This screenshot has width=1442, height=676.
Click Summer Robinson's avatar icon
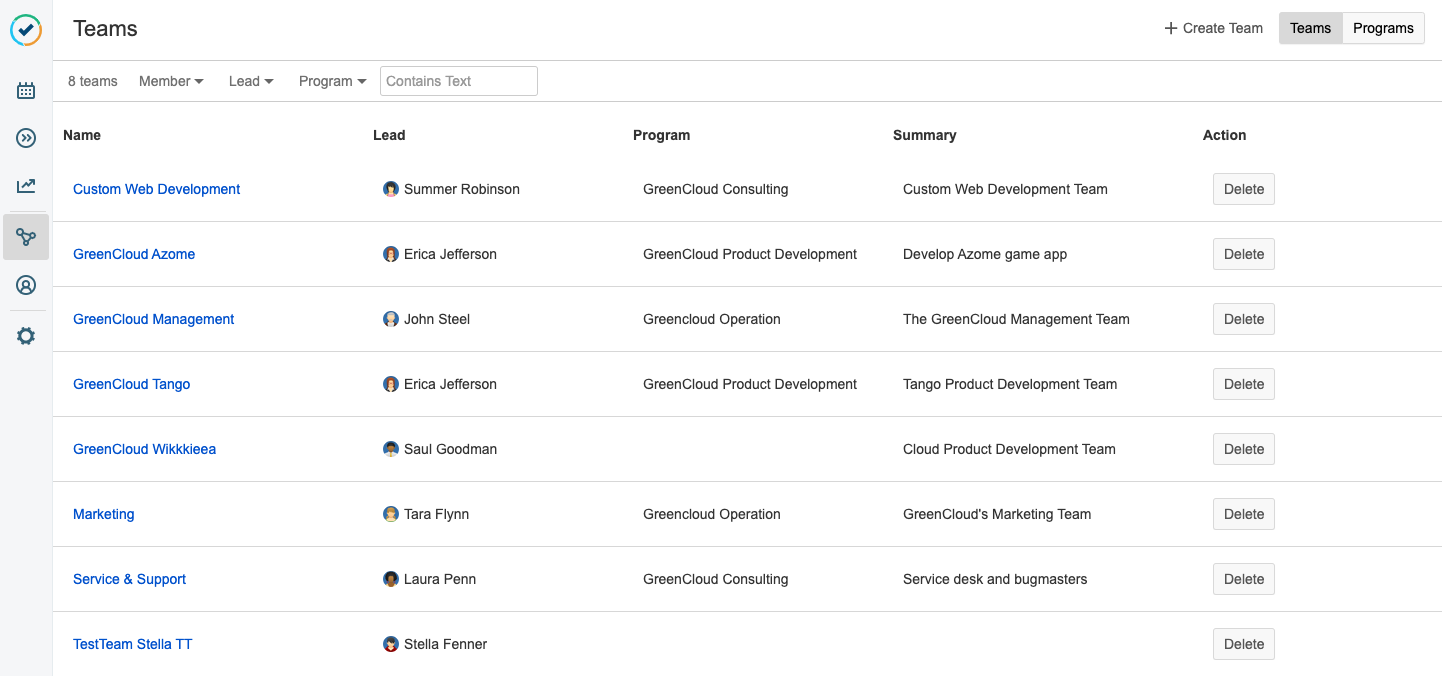[x=391, y=189]
